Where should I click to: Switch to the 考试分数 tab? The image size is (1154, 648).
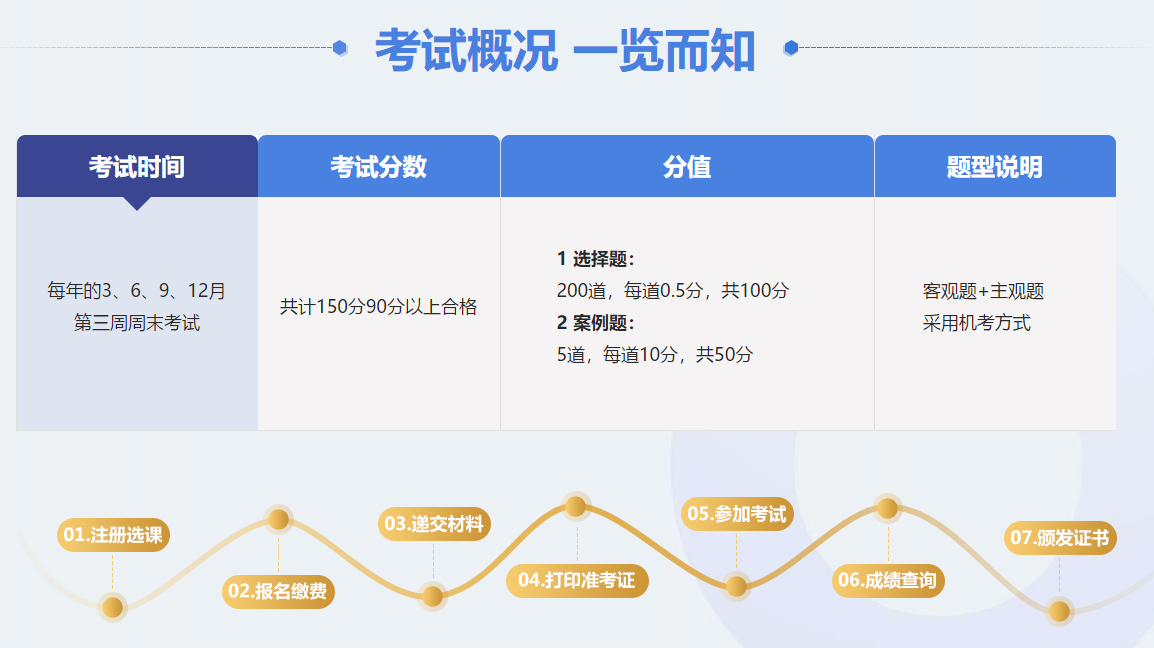click(379, 166)
